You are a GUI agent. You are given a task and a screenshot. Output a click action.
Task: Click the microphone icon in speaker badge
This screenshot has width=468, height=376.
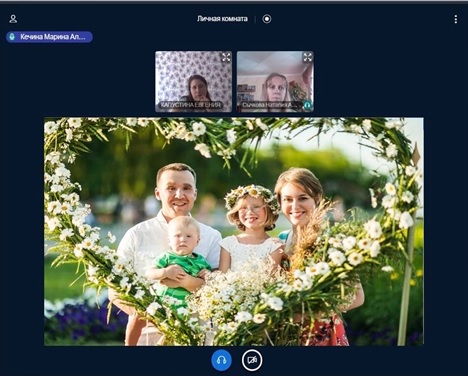tap(12, 37)
